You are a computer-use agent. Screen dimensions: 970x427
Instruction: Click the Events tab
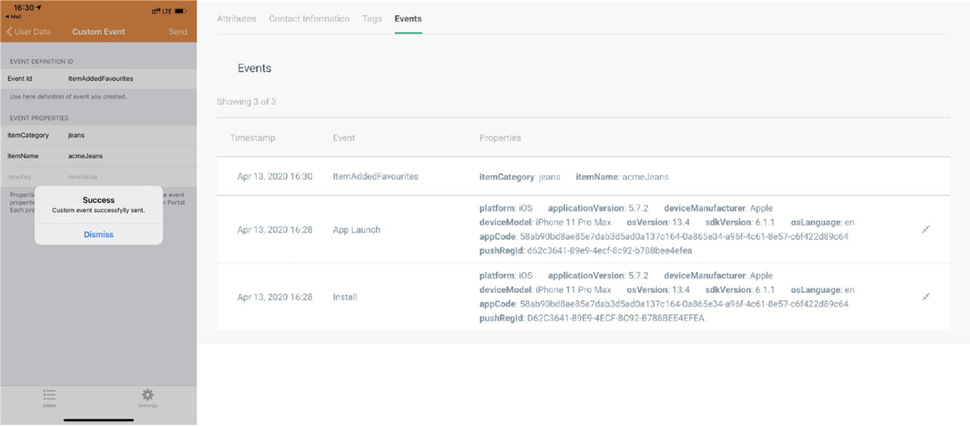(x=408, y=19)
